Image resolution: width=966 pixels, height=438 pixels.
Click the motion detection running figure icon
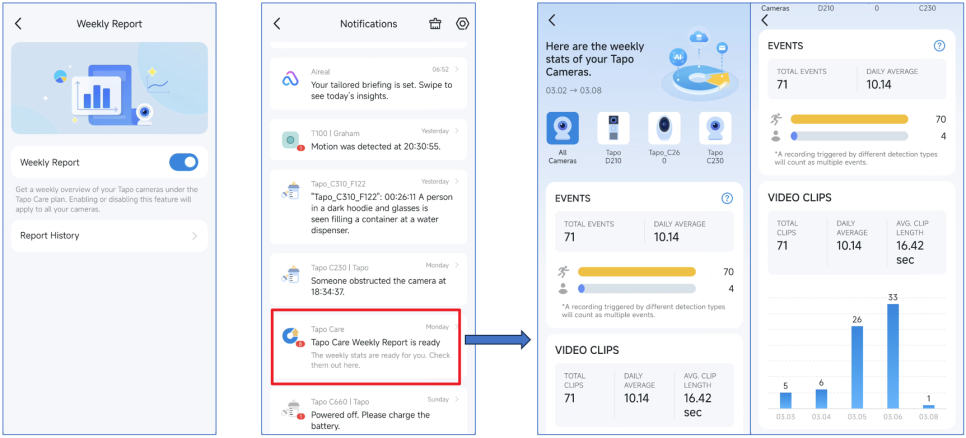[562, 272]
